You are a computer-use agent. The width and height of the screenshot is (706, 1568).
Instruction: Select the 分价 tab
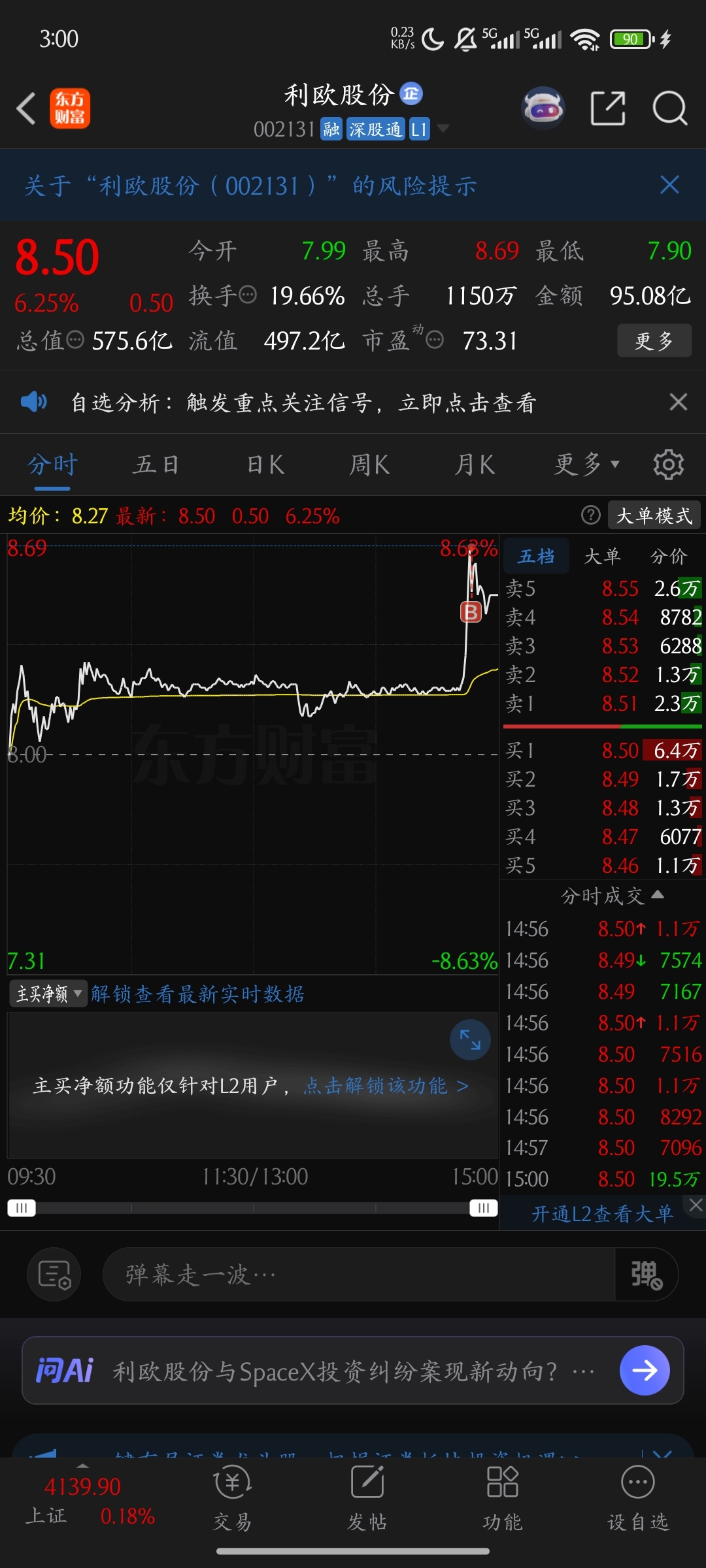[668, 556]
